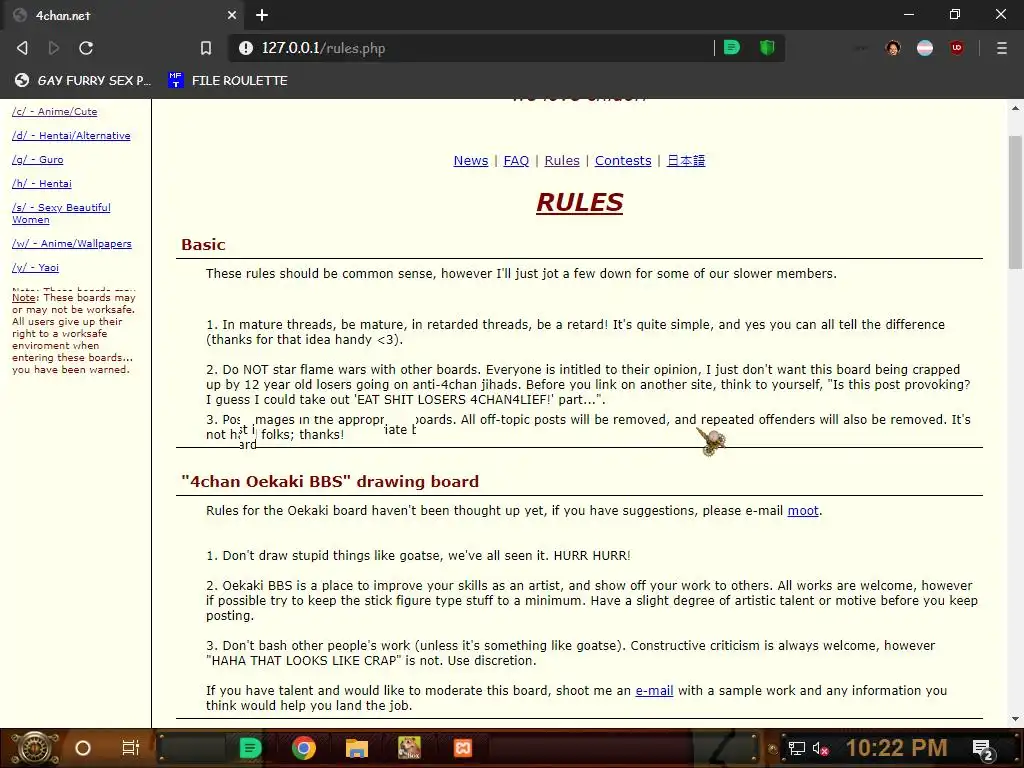Open the steampunk Start button
Image resolution: width=1024 pixels, height=768 pixels.
tap(34, 748)
